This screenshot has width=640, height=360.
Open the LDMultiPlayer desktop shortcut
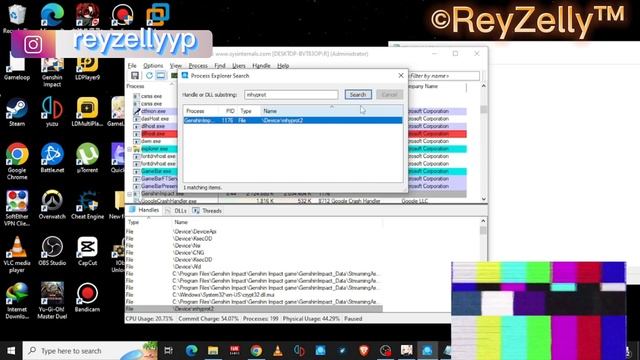(x=87, y=112)
